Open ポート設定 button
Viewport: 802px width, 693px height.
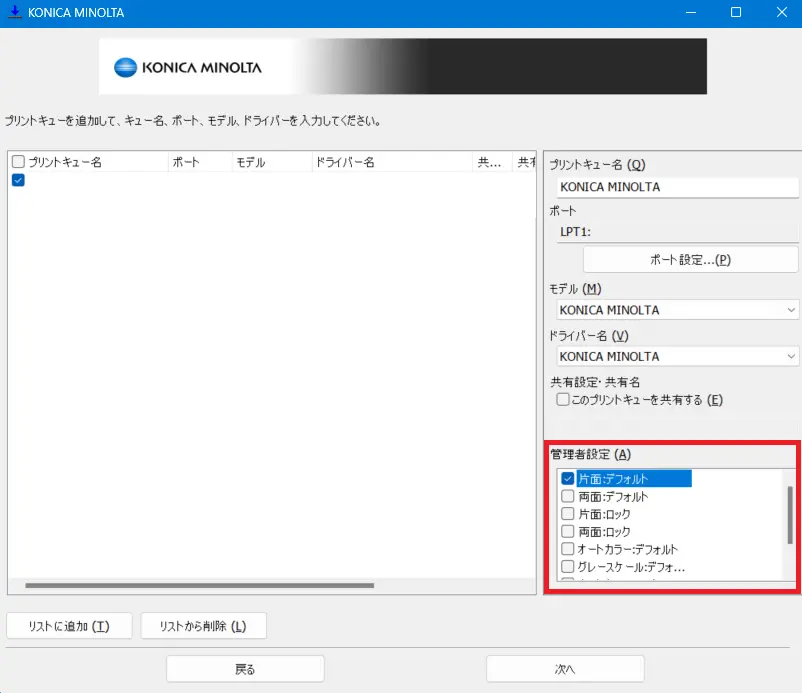(x=690, y=259)
